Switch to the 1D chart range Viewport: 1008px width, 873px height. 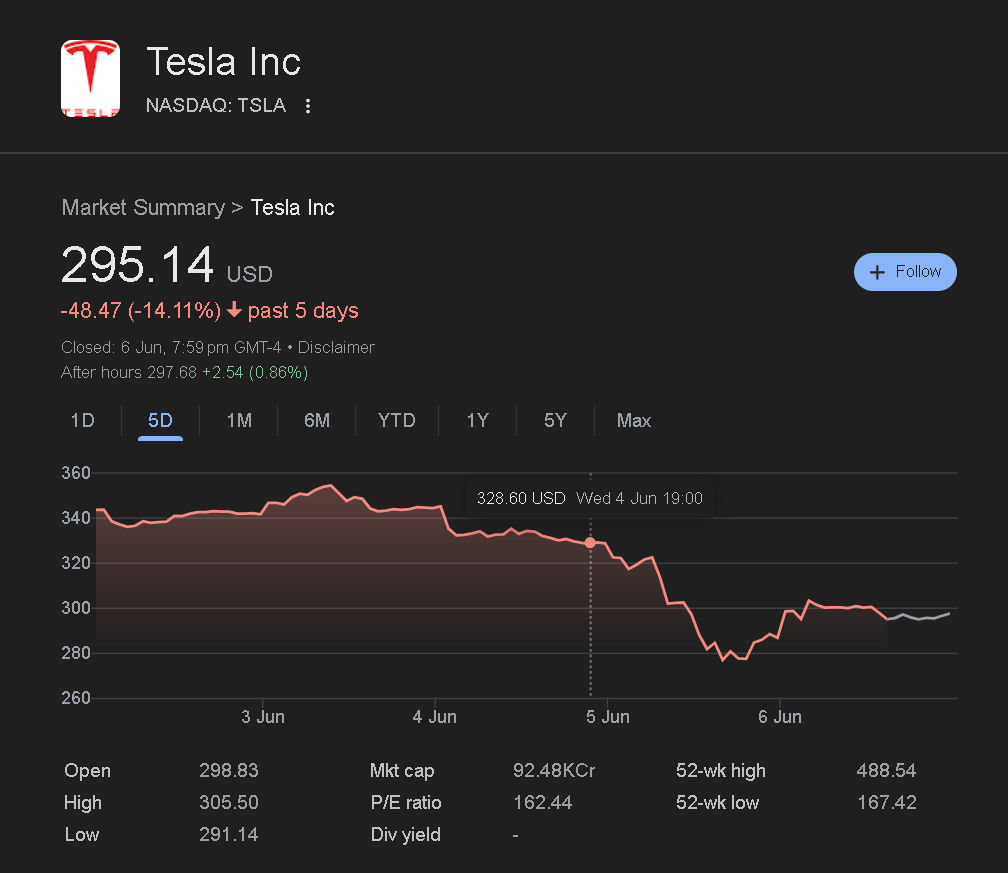(x=82, y=420)
